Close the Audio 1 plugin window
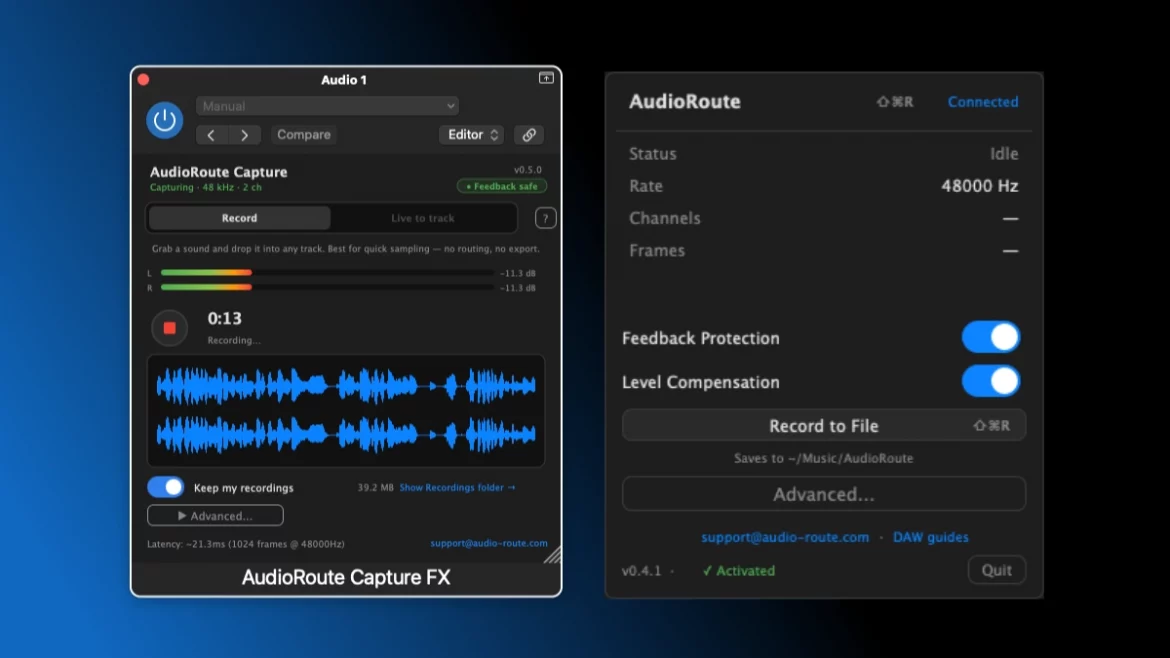Viewport: 1170px width, 658px height. tap(143, 80)
